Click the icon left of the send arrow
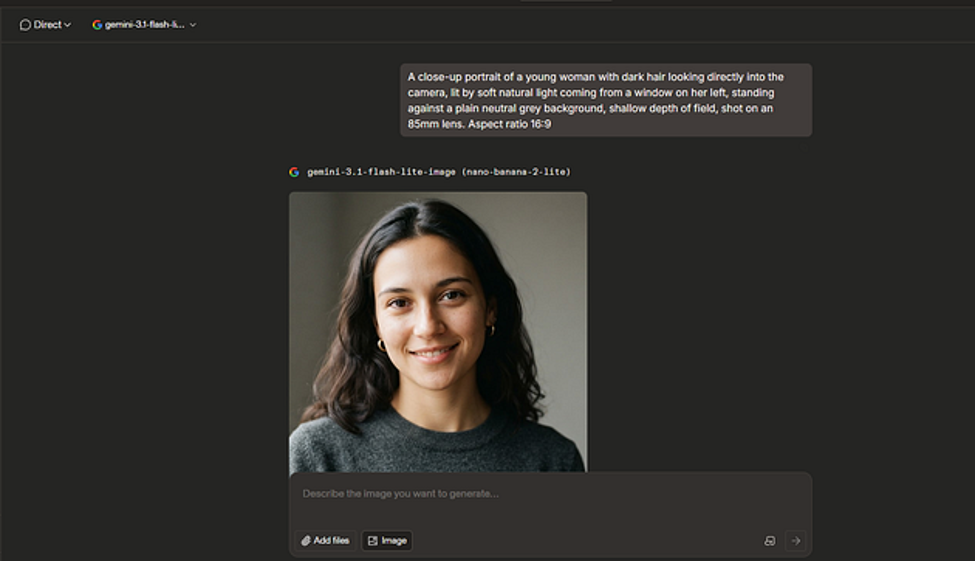This screenshot has height=561, width=975. tap(770, 540)
